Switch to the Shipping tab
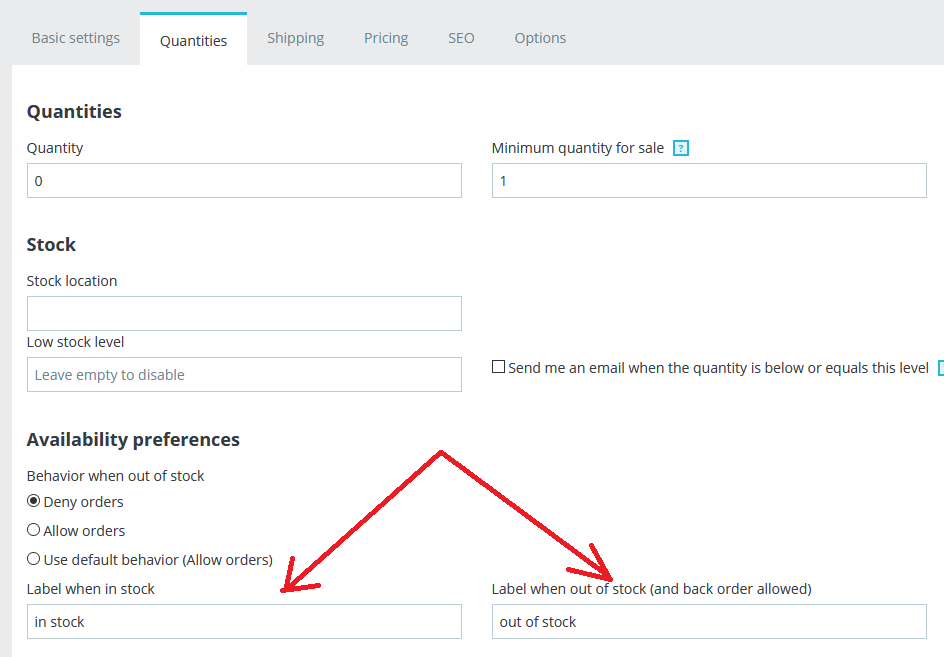 click(x=295, y=38)
